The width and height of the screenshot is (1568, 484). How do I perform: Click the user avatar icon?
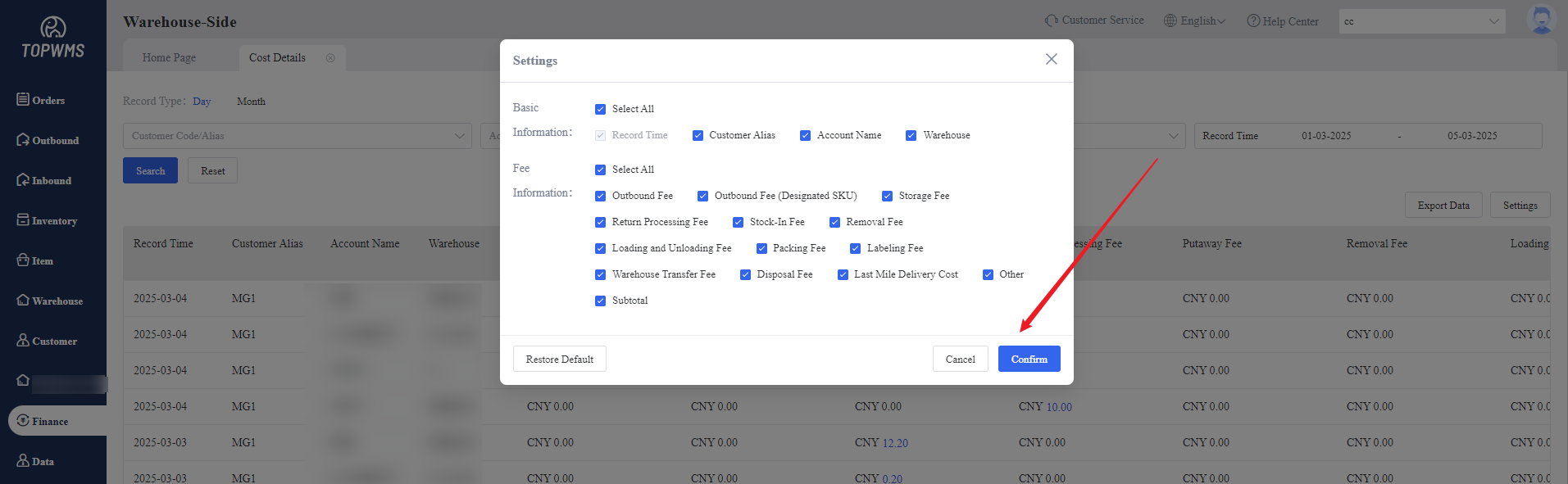click(x=1541, y=20)
